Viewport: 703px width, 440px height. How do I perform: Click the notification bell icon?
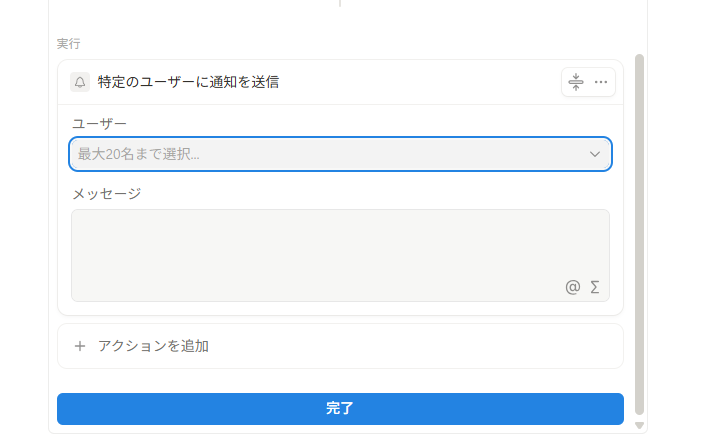coord(80,82)
